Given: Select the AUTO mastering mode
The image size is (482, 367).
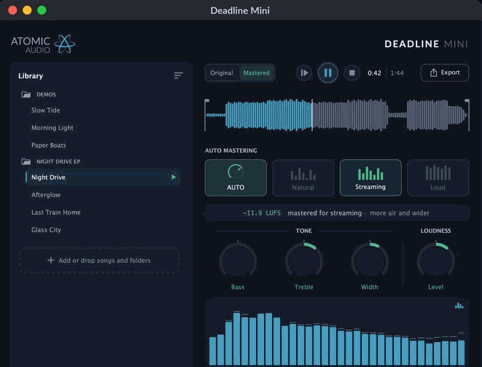Looking at the screenshot, I should coord(236,178).
